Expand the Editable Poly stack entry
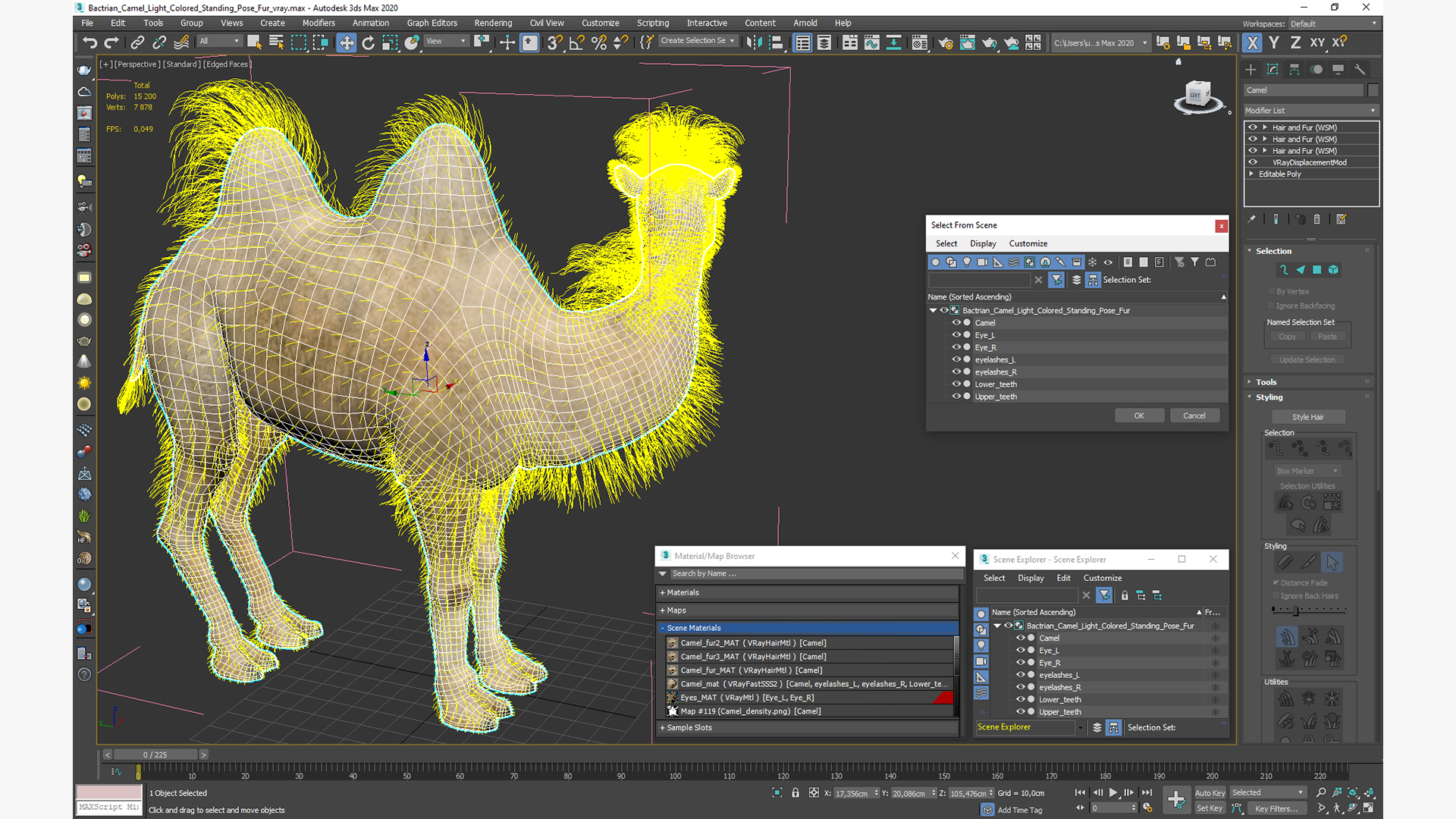 1251,174
